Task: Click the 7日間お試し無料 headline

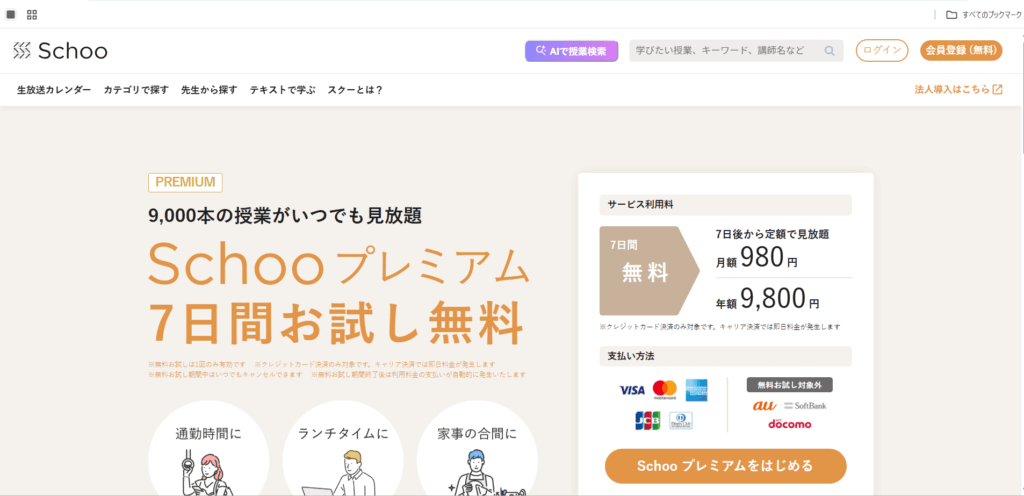Action: pos(336,323)
